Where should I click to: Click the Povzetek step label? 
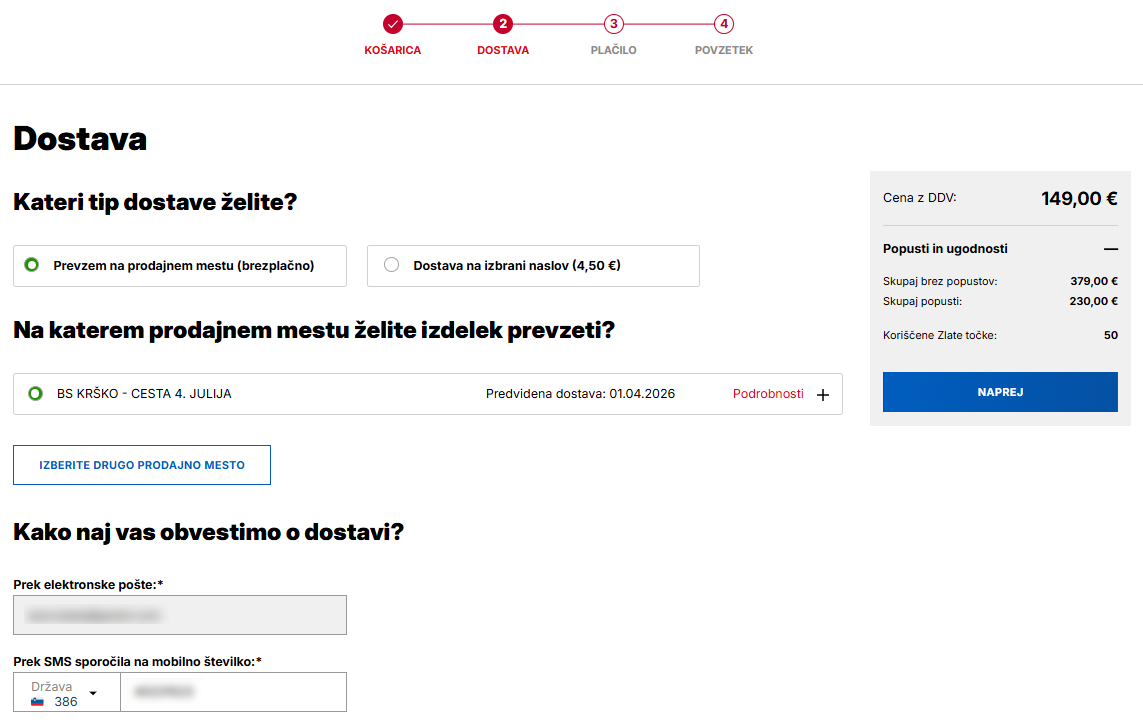[x=724, y=50]
